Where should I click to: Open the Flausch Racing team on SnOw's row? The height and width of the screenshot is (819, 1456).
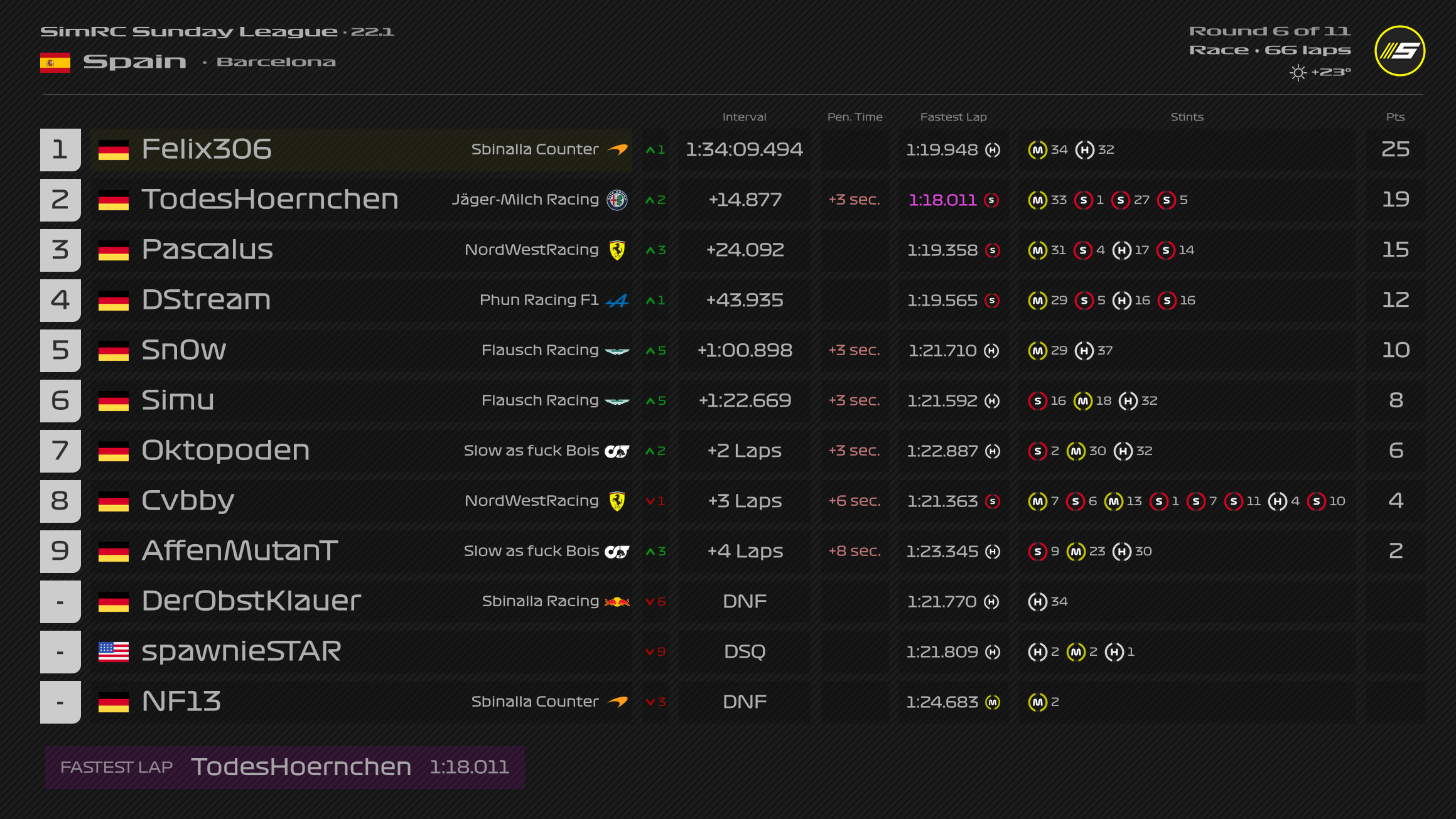pos(539,350)
